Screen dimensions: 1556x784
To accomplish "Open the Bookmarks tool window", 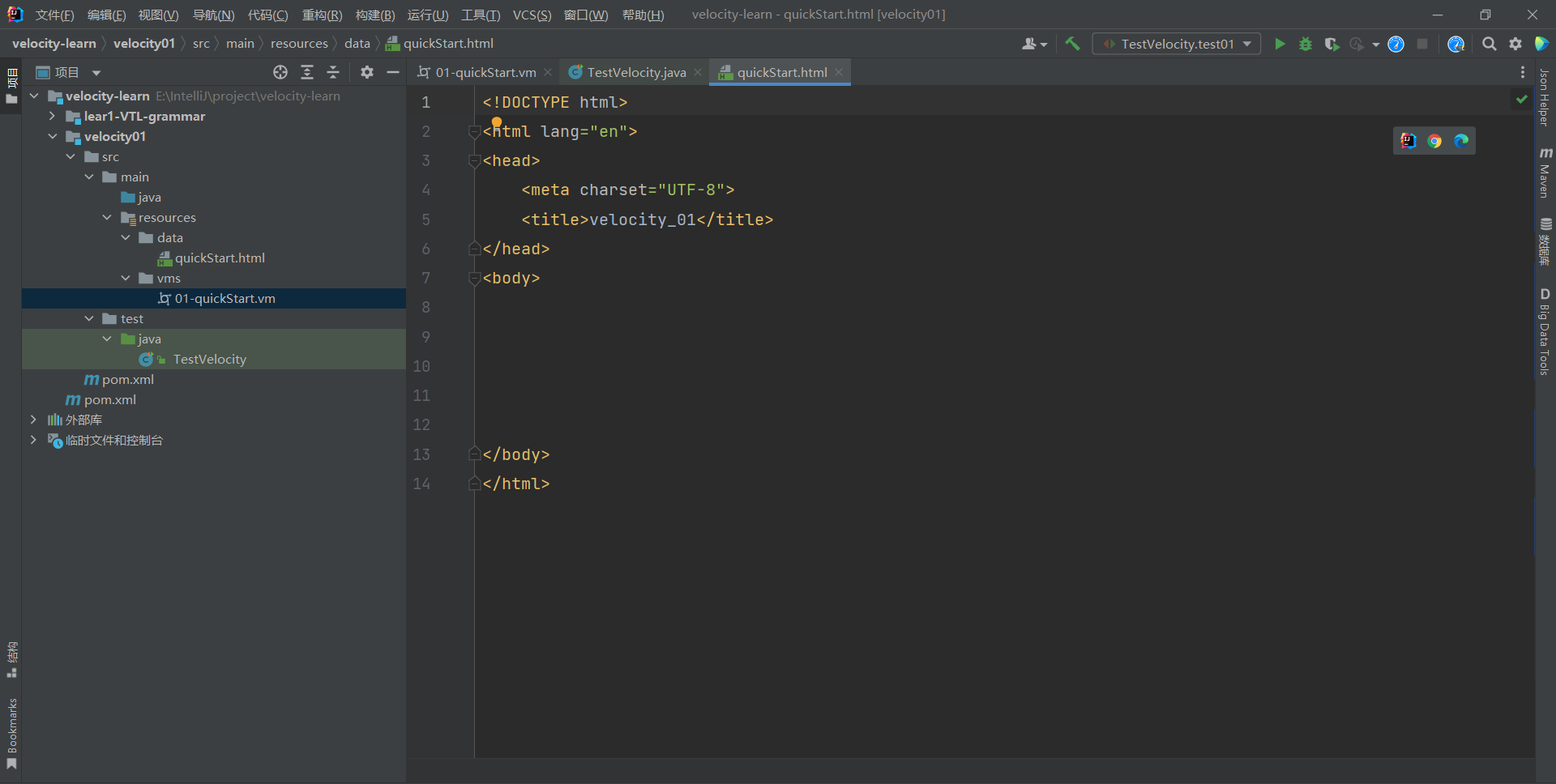I will 11,734.
